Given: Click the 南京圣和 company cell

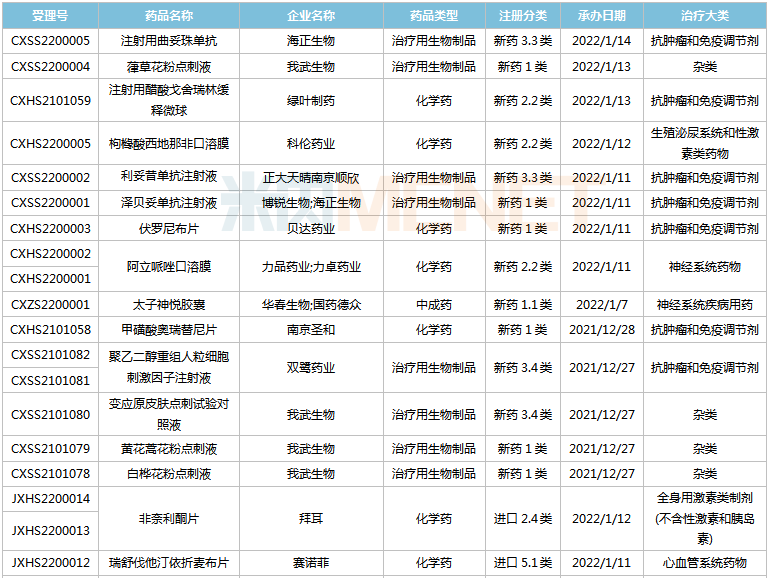Looking at the screenshot, I should point(311,330).
